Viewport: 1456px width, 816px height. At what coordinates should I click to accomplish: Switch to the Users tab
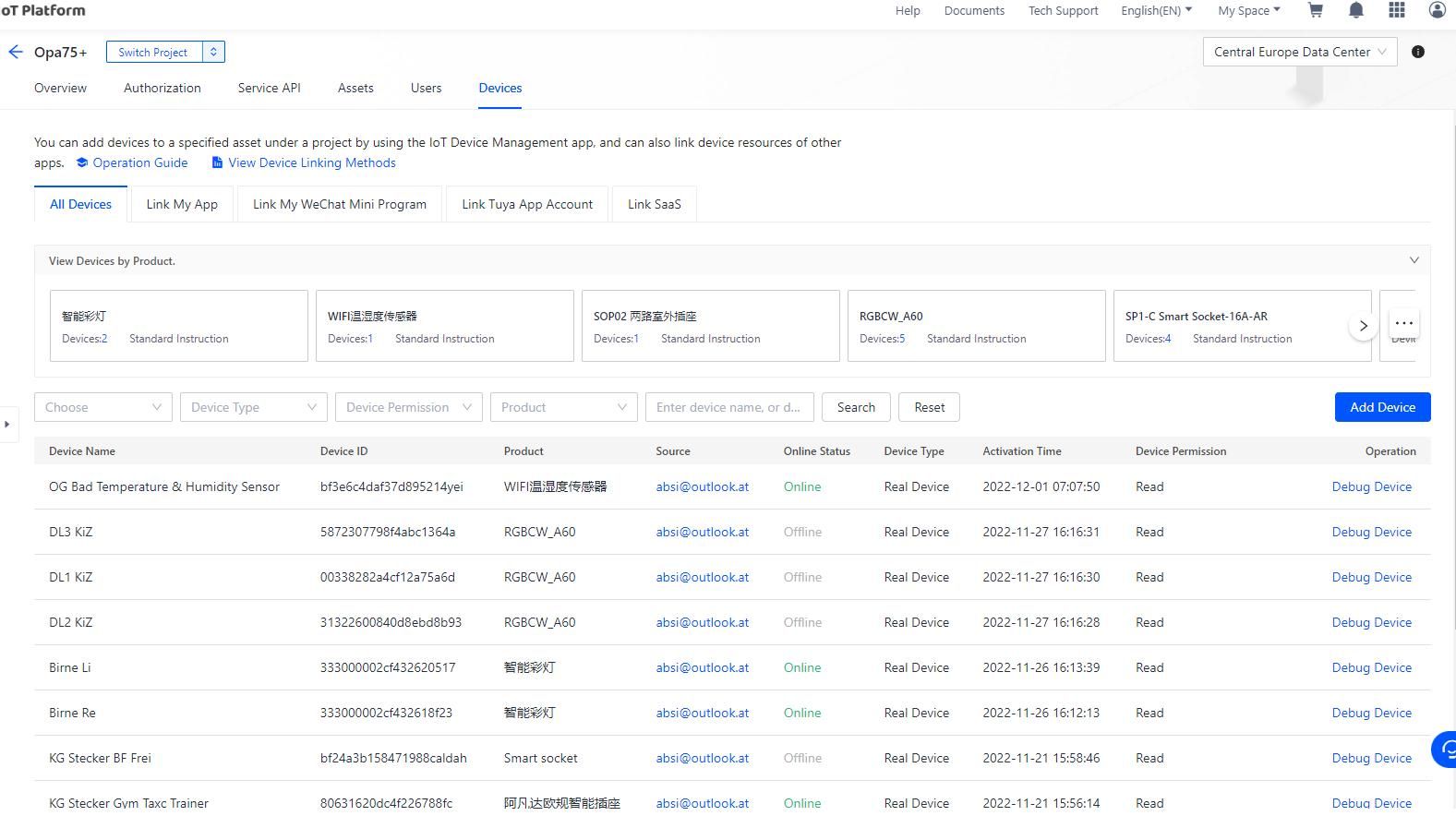(426, 88)
